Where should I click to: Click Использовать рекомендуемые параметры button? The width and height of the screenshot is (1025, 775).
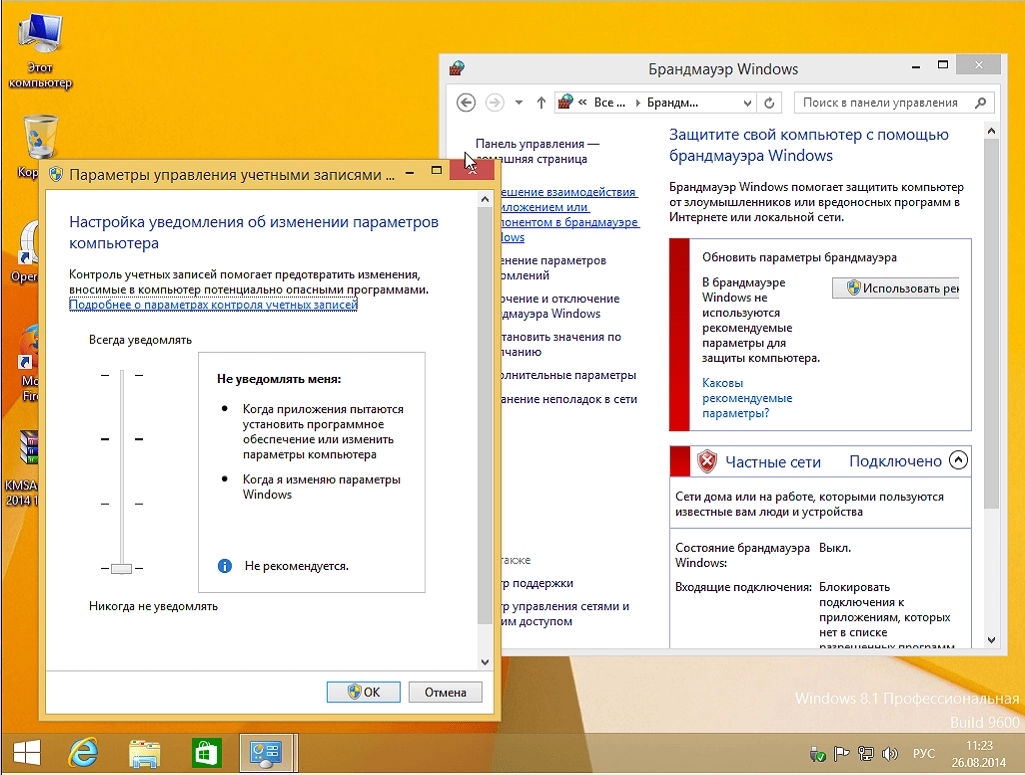[x=896, y=288]
